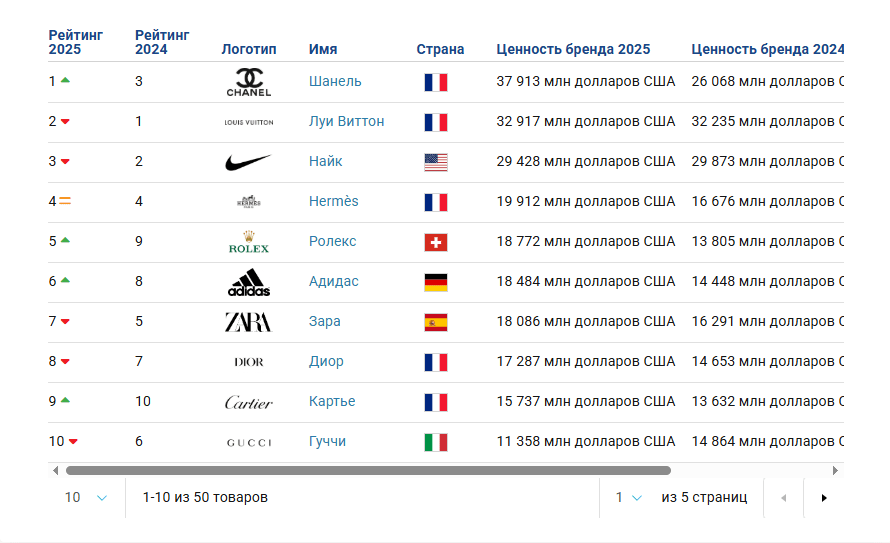
Task: Sort by Ценность бренда 2025 header
Action: [573, 49]
